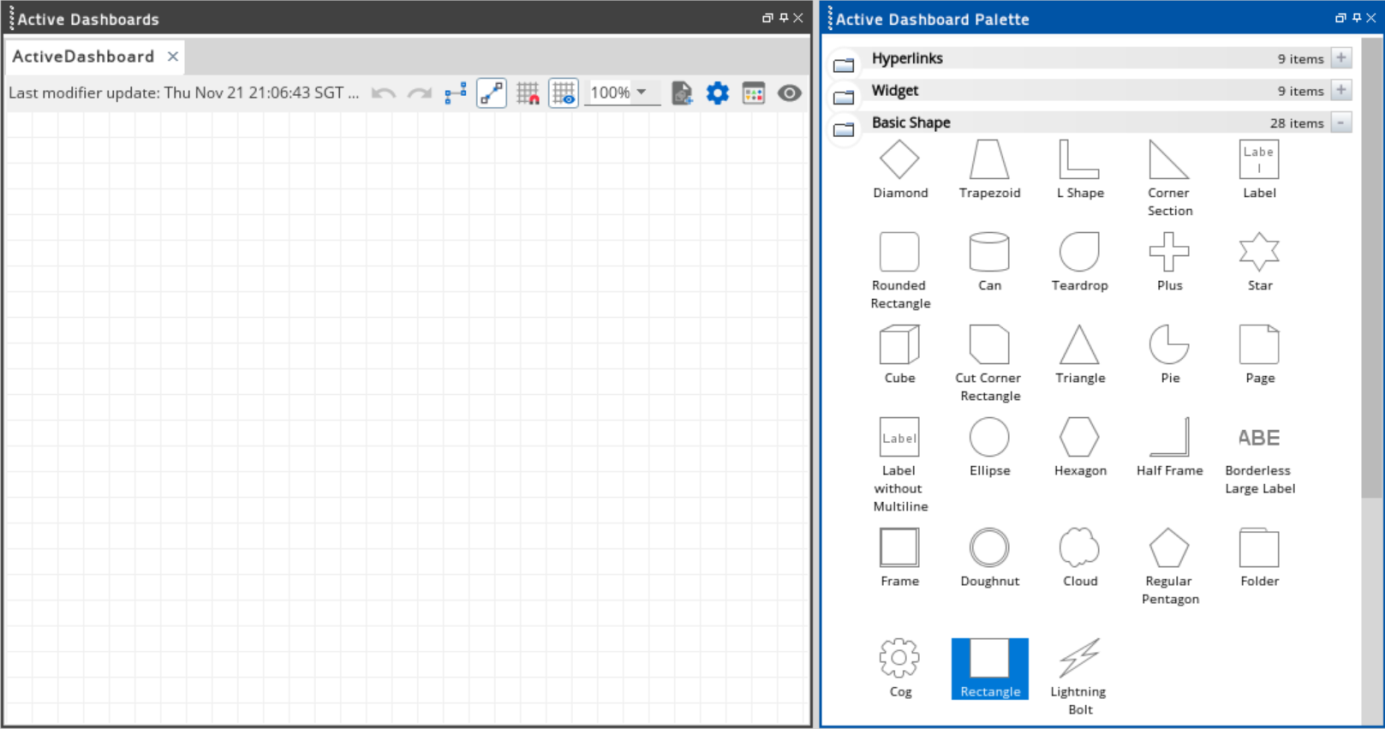The width and height of the screenshot is (1385, 729).
Task: Click the connector layout tree icon
Action: click(x=456, y=94)
